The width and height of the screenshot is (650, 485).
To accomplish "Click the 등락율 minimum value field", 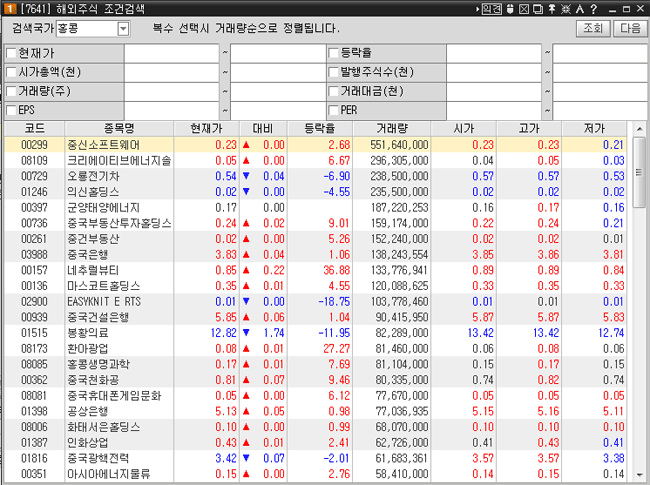I will [x=494, y=53].
